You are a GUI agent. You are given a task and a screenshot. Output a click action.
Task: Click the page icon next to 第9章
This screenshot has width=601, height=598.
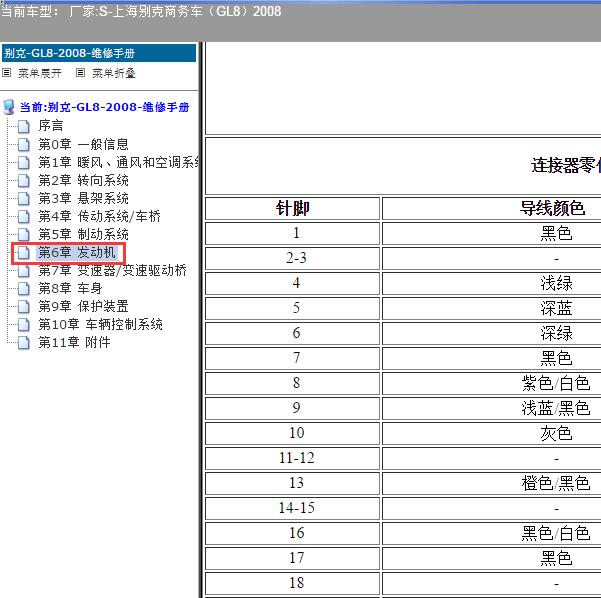pos(24,306)
